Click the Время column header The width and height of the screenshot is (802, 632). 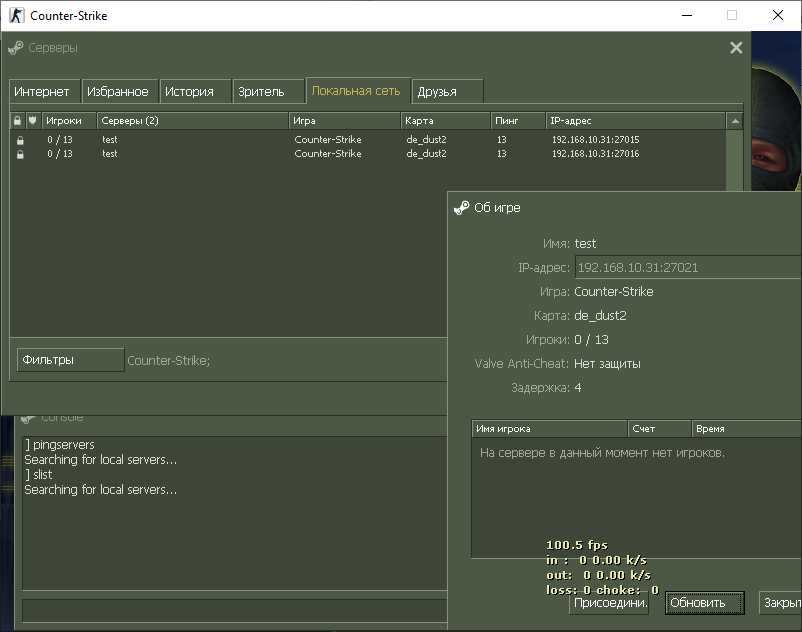pyautogui.click(x=747, y=428)
